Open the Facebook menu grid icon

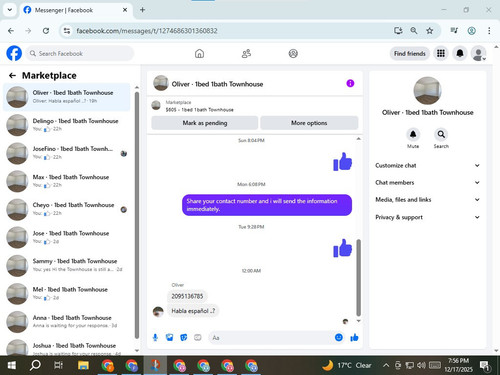pos(441,53)
